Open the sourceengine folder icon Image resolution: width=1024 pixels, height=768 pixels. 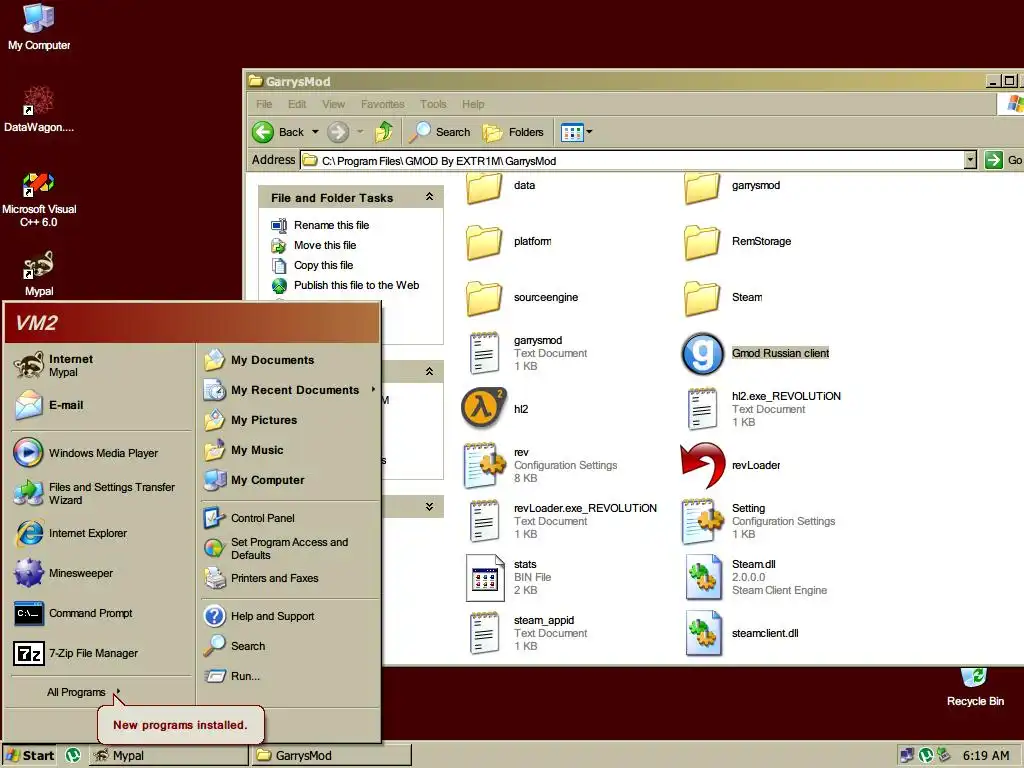pos(484,298)
